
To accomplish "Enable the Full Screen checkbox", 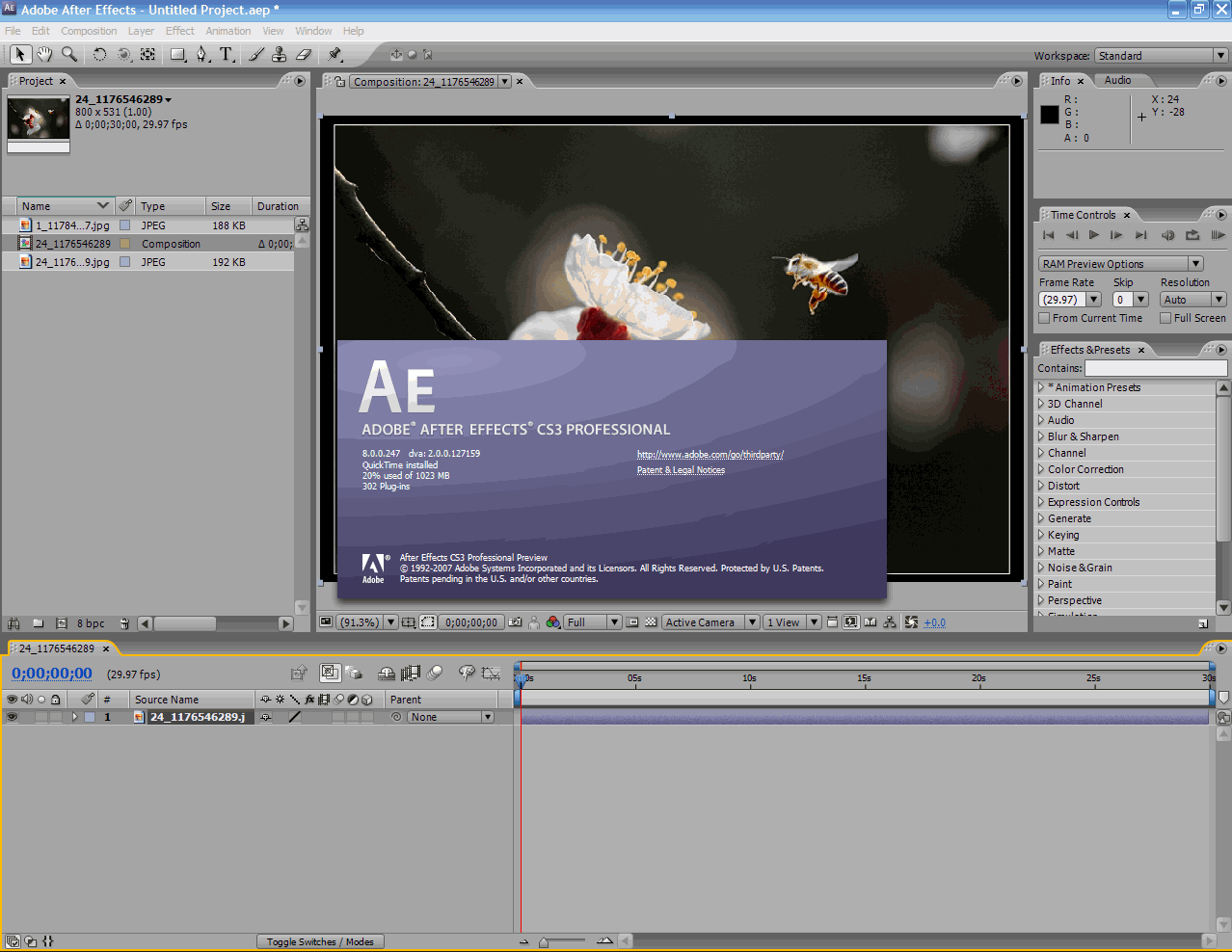I will coord(1165,318).
